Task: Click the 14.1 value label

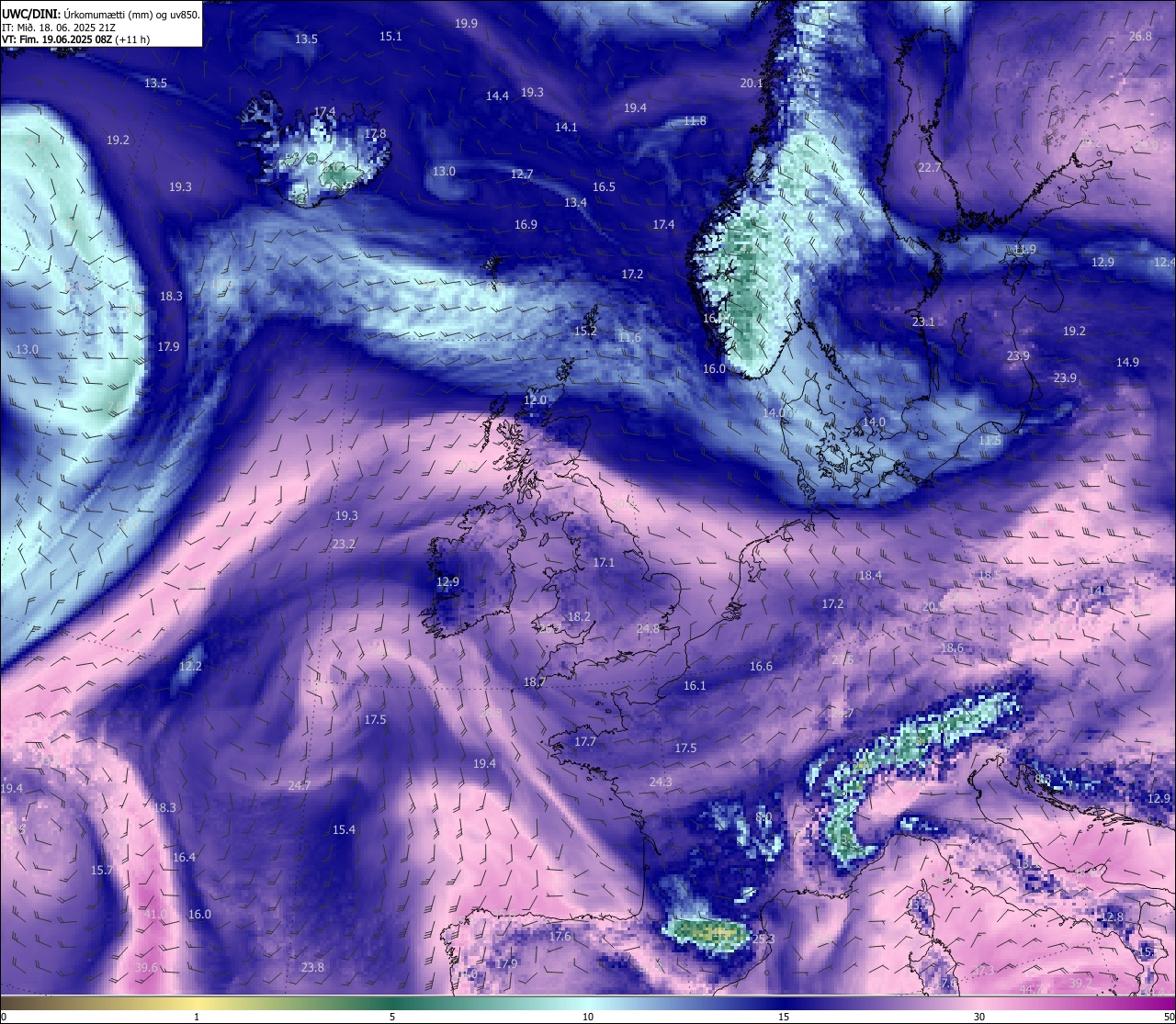Action: pos(566,127)
